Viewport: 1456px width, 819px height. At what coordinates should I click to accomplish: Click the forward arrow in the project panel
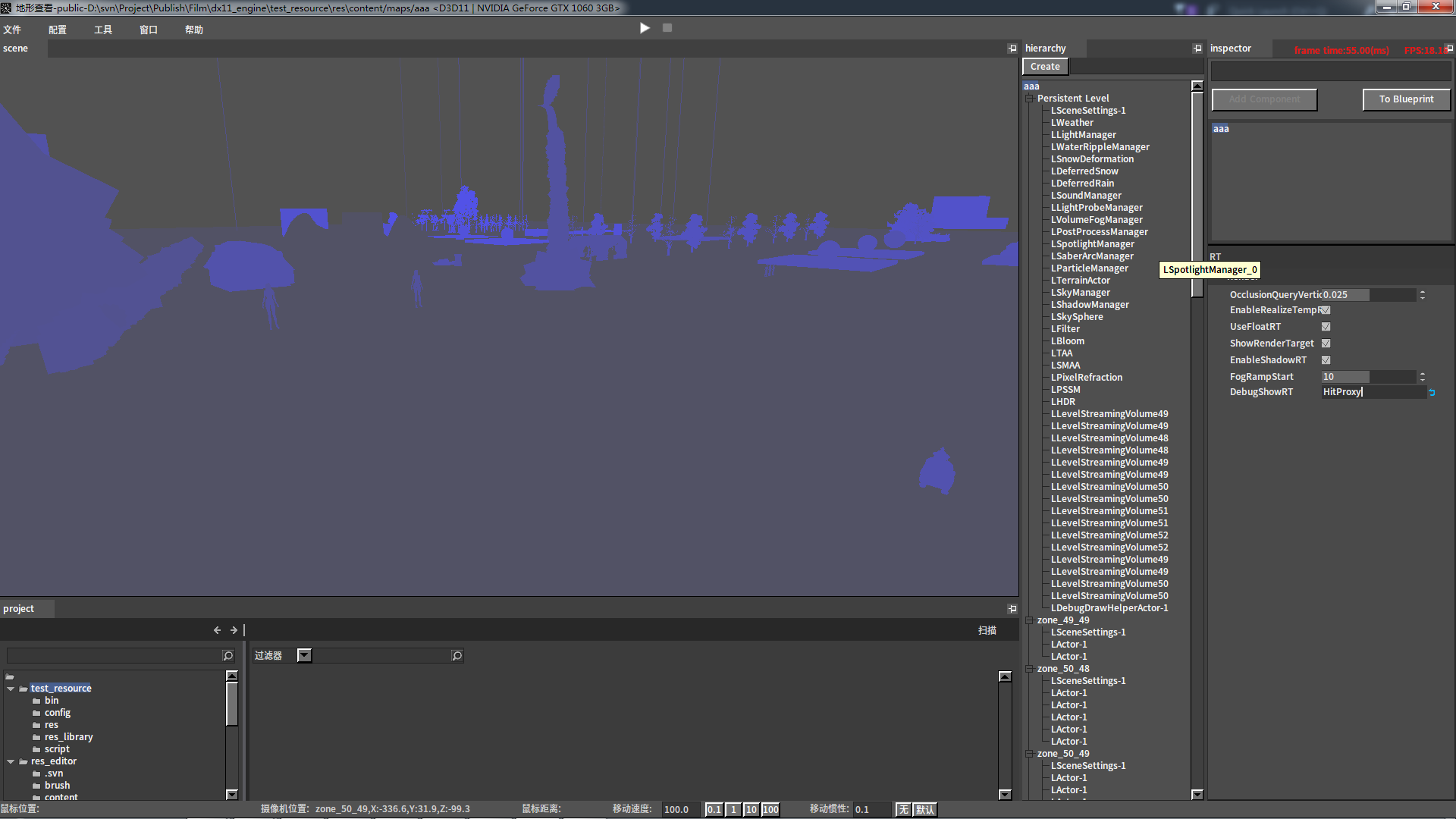(234, 630)
